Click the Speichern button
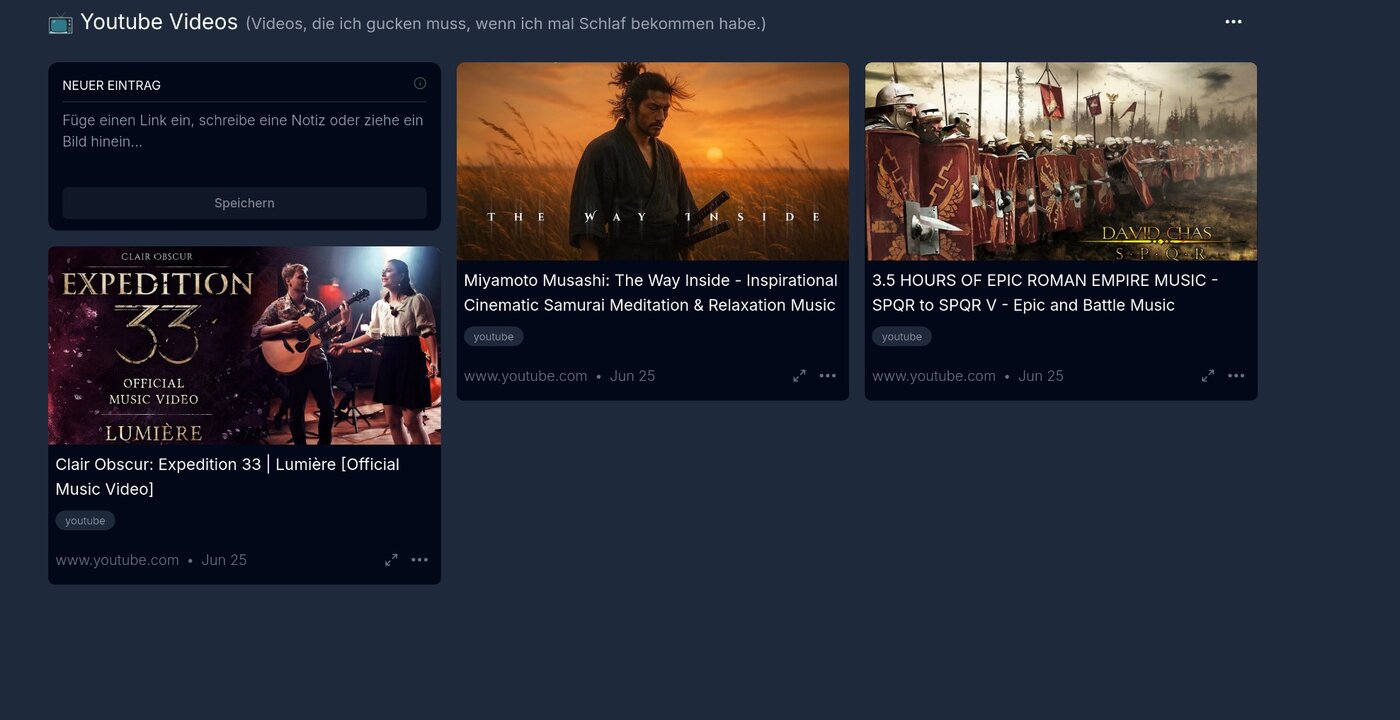Image resolution: width=1400 pixels, height=720 pixels. pyautogui.click(x=244, y=203)
